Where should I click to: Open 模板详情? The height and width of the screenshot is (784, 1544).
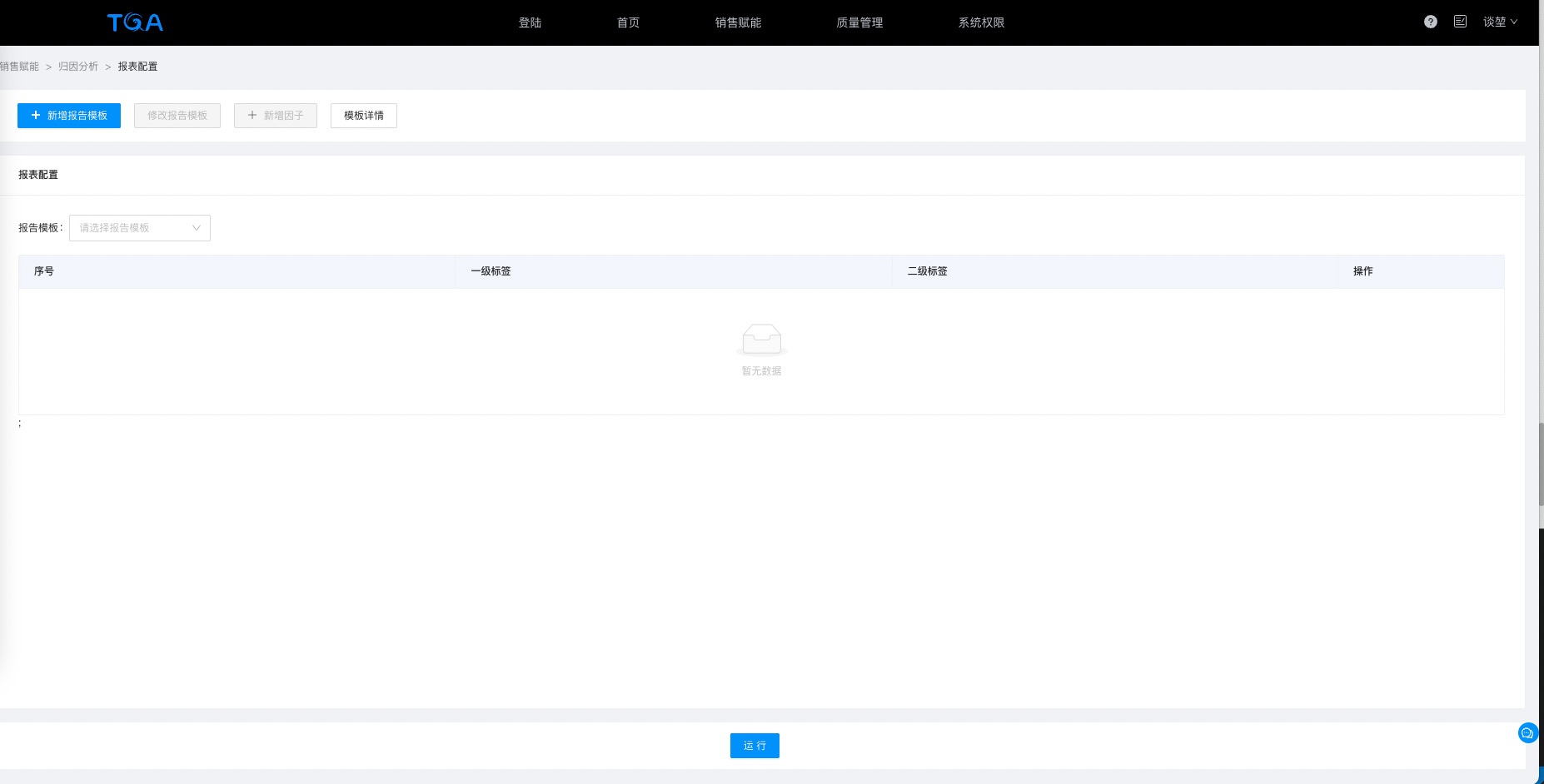(x=364, y=116)
